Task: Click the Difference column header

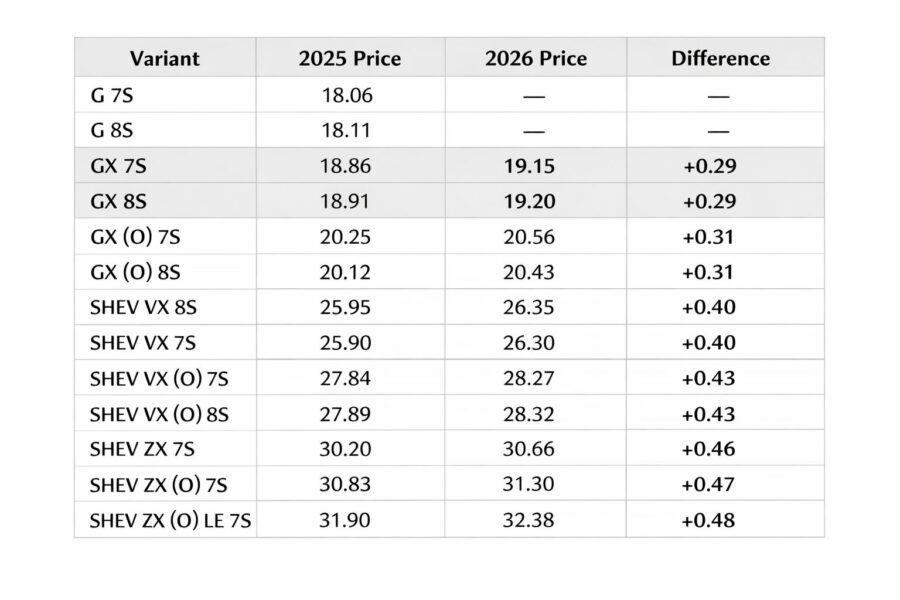Action: click(720, 58)
